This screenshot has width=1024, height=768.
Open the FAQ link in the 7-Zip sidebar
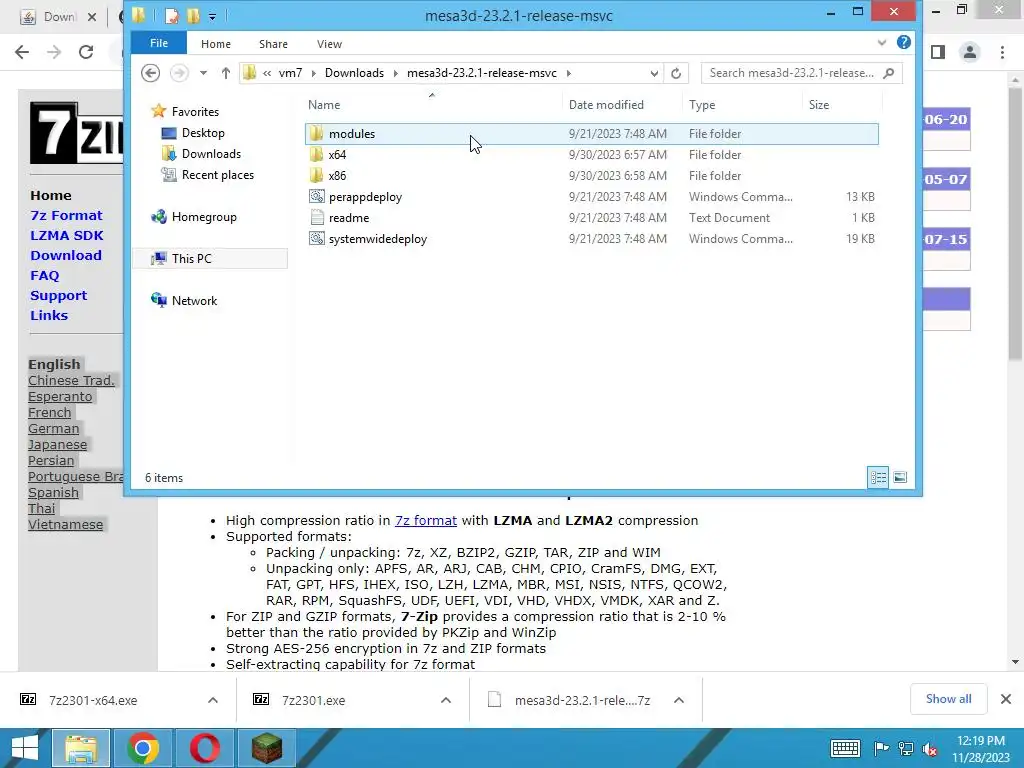(x=44, y=276)
